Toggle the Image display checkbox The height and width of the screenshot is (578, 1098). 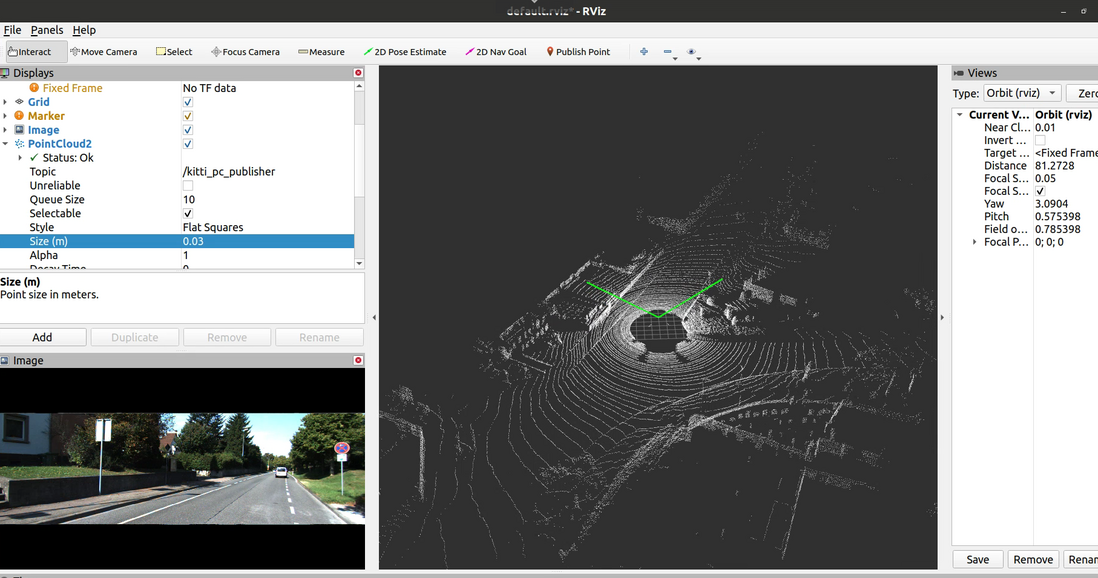[188, 130]
